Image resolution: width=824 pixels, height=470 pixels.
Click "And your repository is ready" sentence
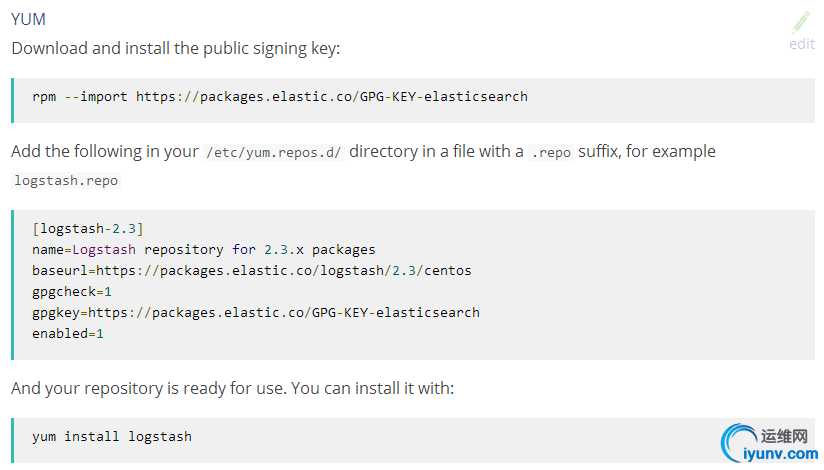232,387
